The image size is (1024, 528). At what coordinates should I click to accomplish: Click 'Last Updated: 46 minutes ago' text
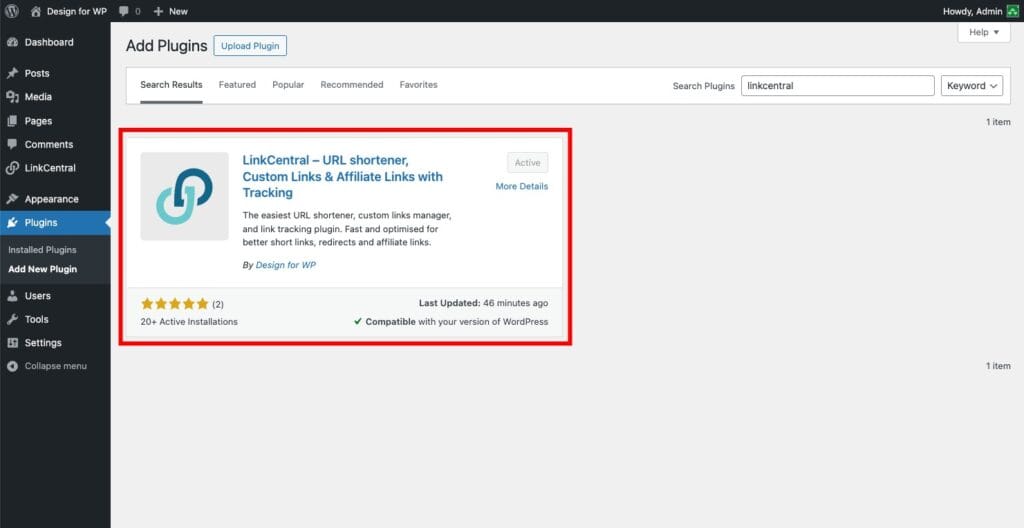[x=484, y=303]
